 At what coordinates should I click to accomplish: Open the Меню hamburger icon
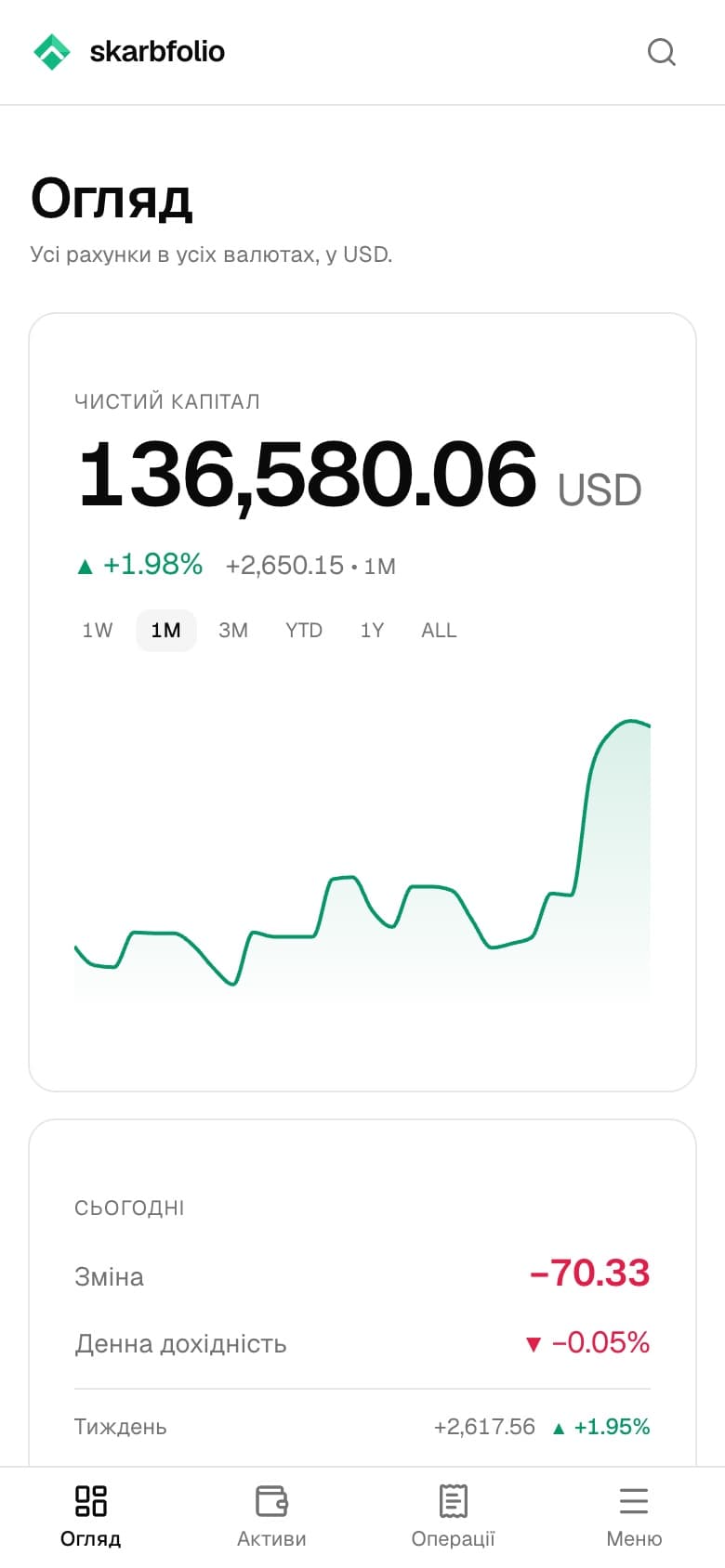(x=634, y=1501)
